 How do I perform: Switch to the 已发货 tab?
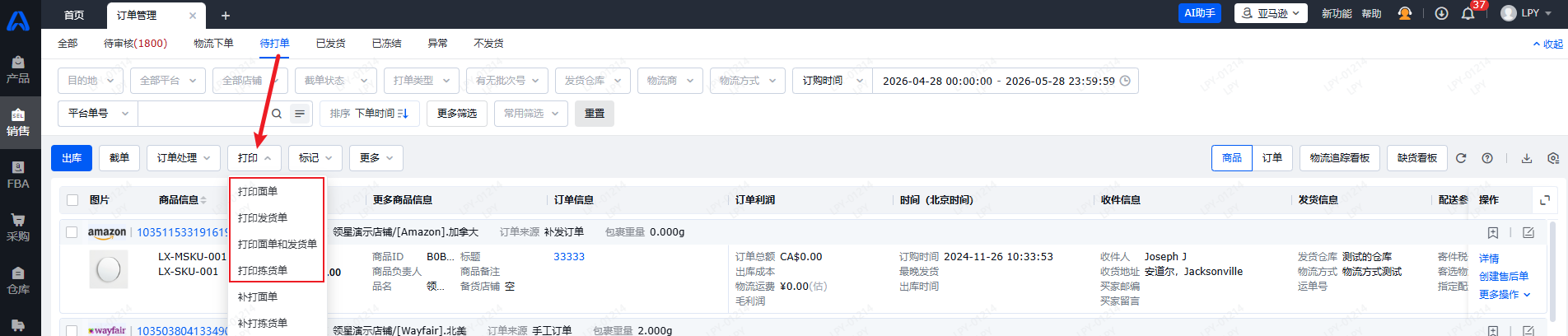point(330,44)
